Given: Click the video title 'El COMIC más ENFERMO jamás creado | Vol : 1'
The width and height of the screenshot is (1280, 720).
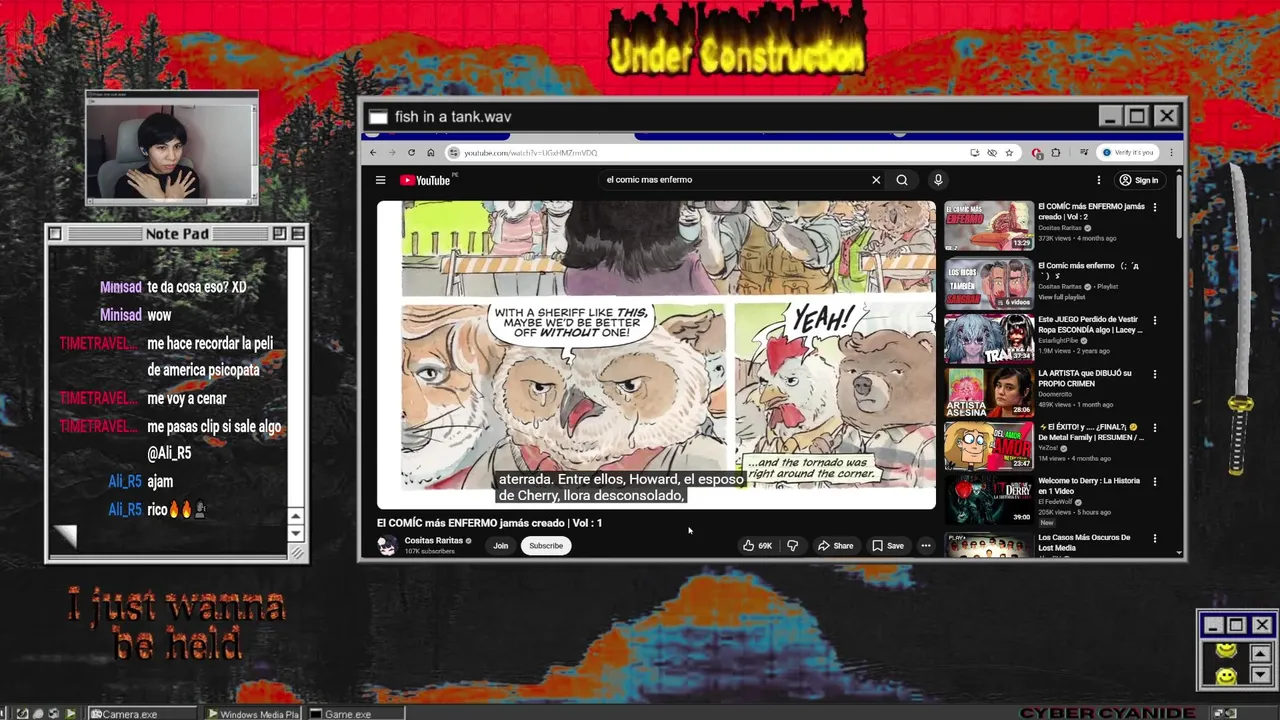Looking at the screenshot, I should click(489, 523).
